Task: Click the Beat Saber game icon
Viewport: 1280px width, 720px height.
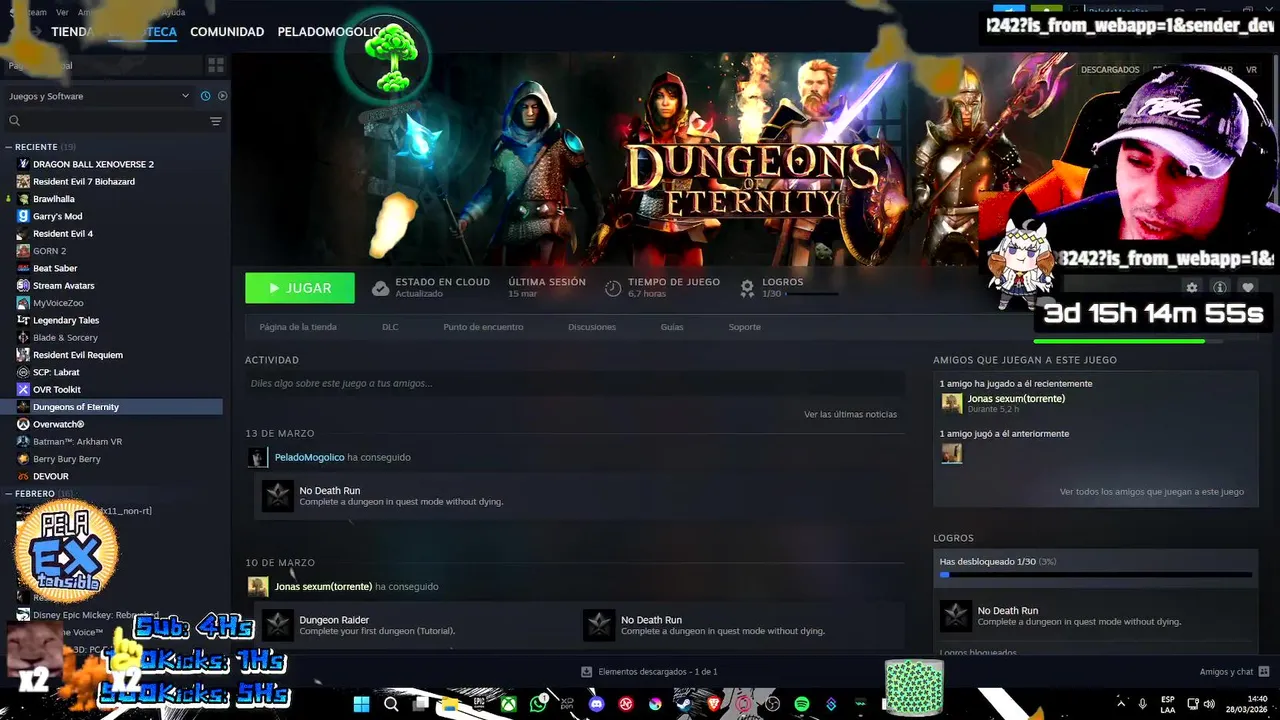Action: tap(23, 268)
